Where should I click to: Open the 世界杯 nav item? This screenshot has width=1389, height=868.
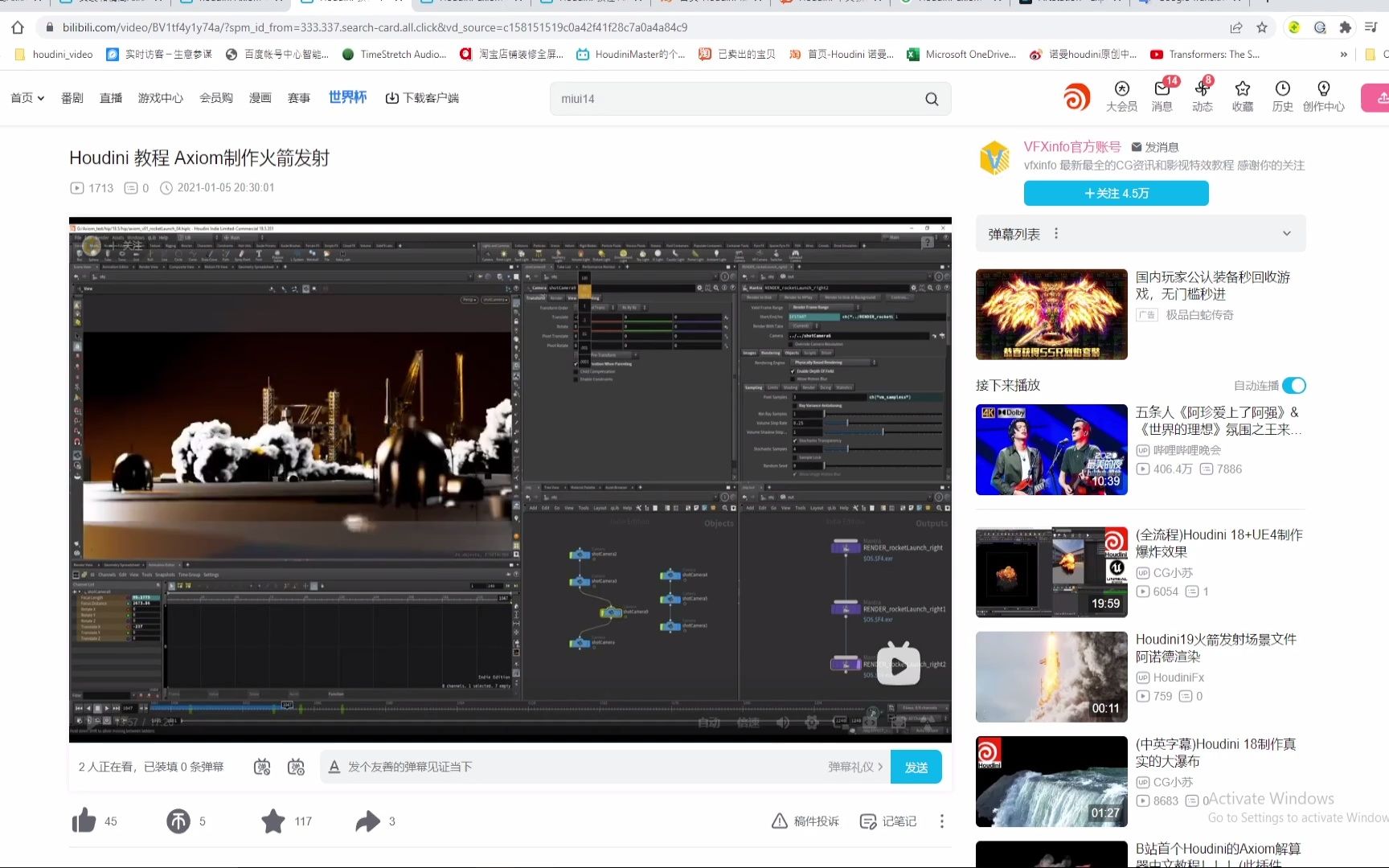pyautogui.click(x=347, y=97)
